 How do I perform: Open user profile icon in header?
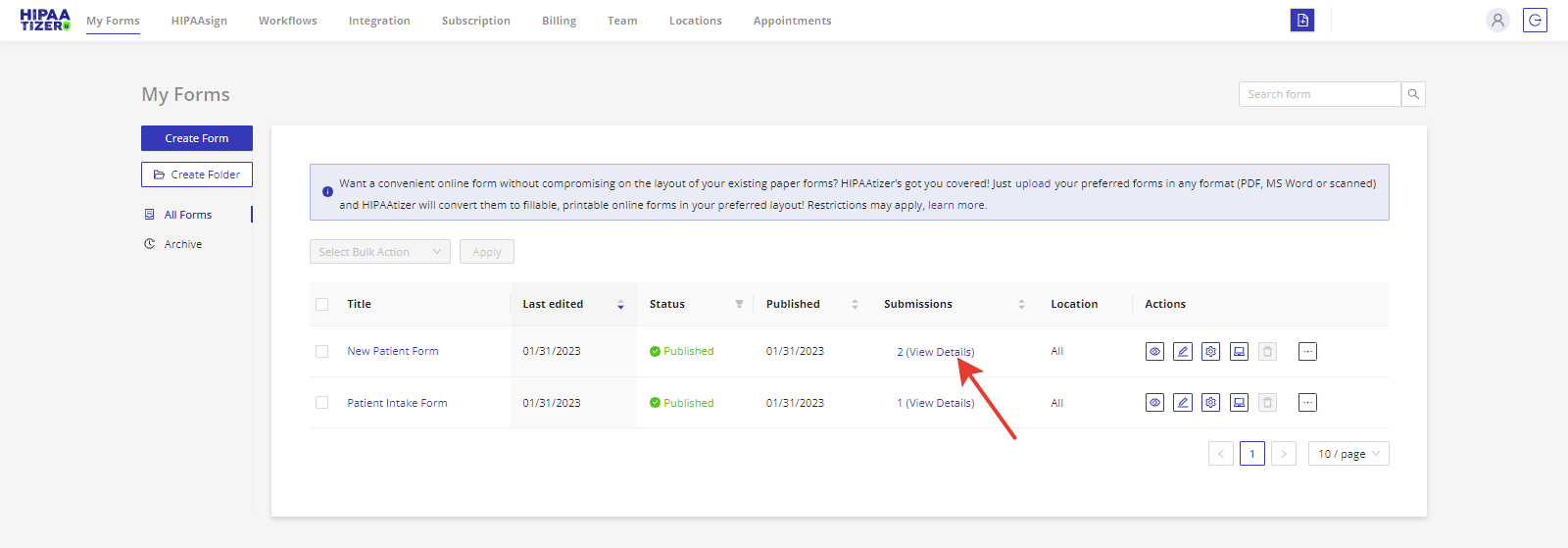point(1496,21)
